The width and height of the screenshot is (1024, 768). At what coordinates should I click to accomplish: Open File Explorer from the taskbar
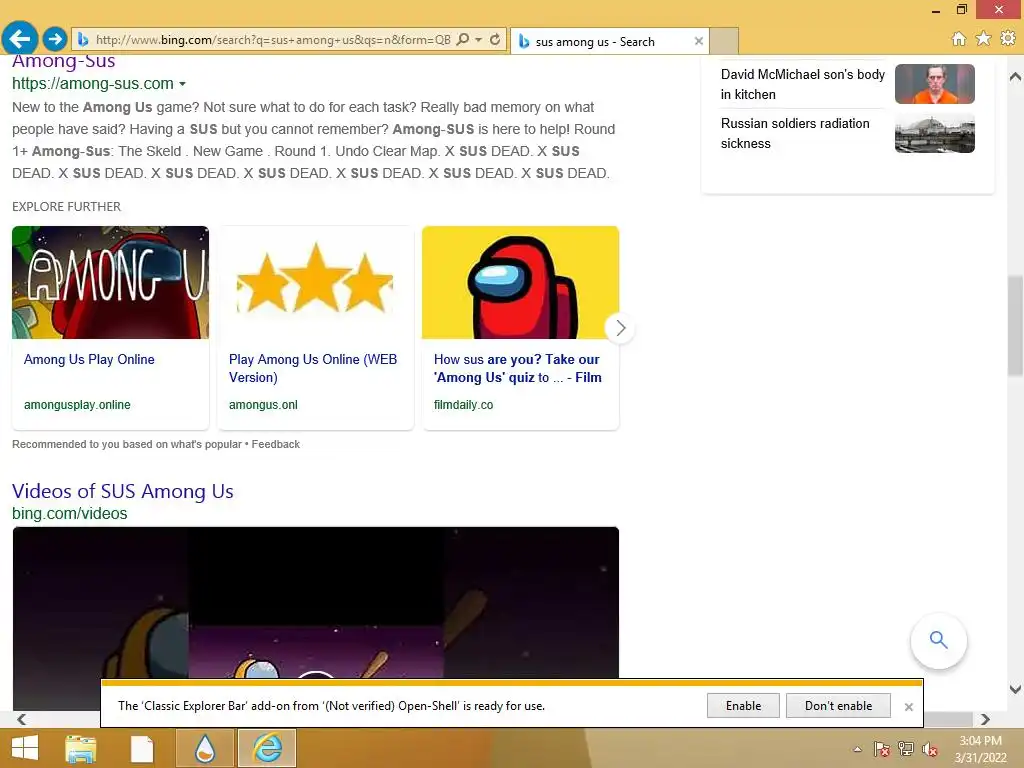81,748
